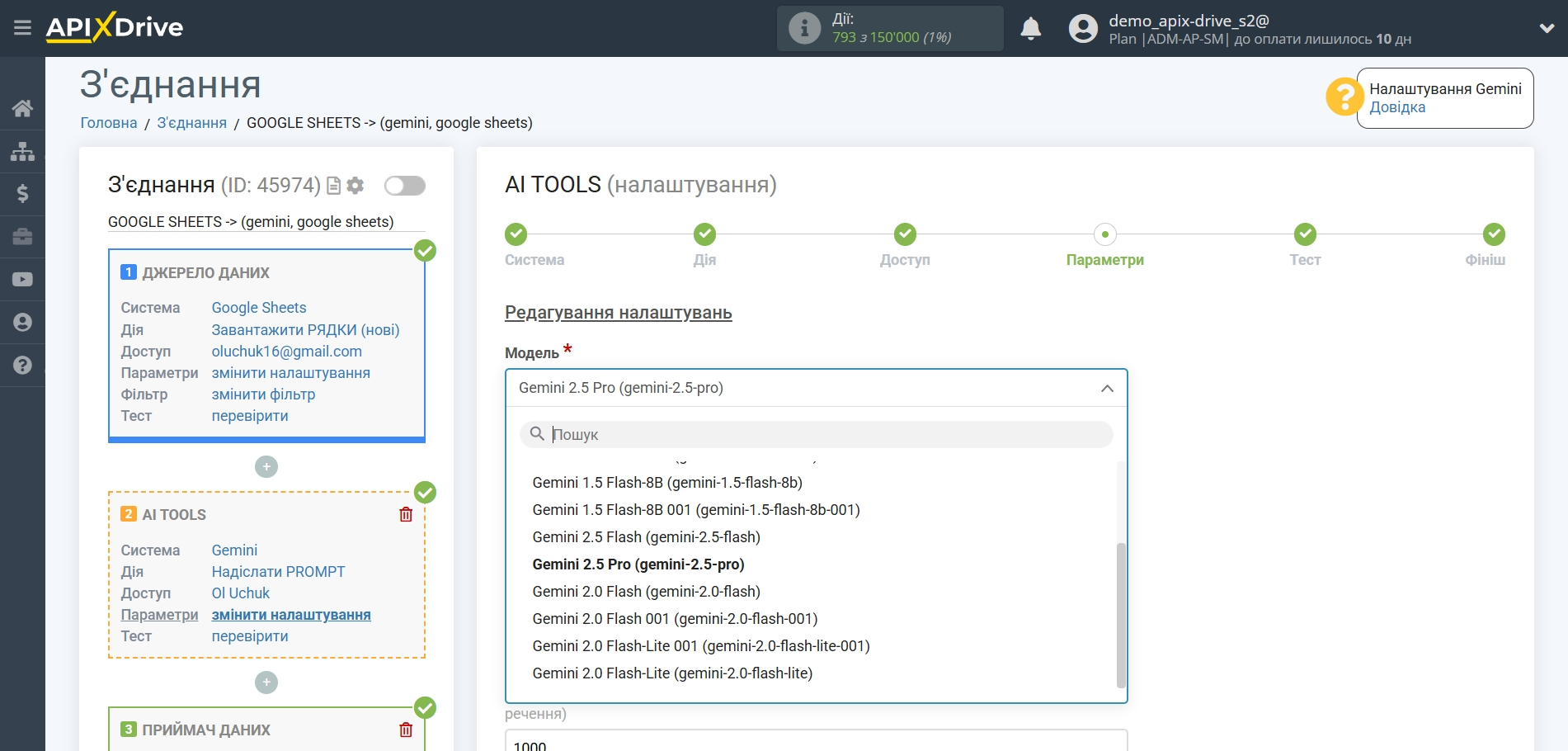1568x751 pixels.
Task: Click the yellow help question mark icon
Action: tap(1344, 97)
